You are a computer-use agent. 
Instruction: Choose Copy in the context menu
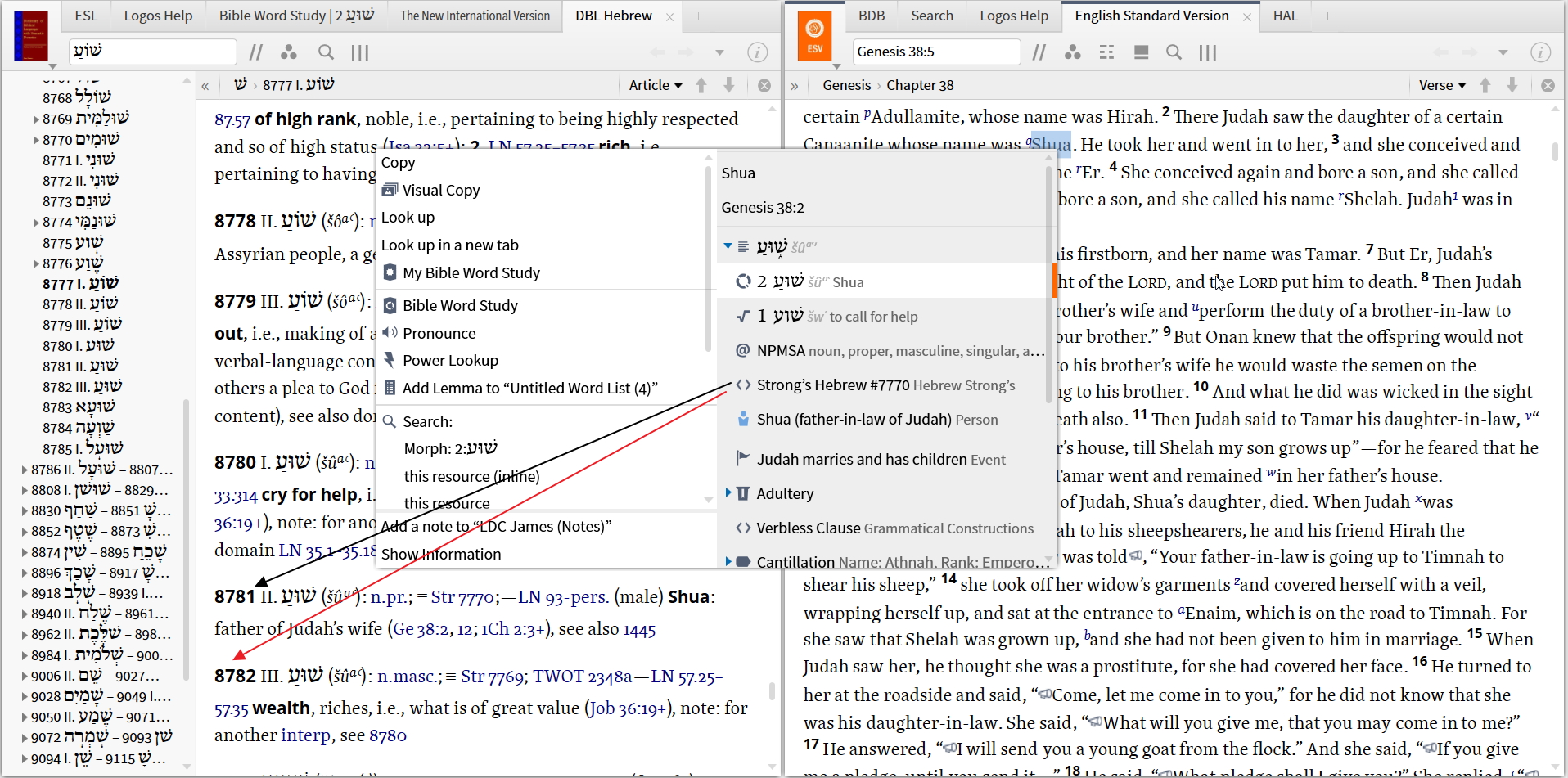398,162
